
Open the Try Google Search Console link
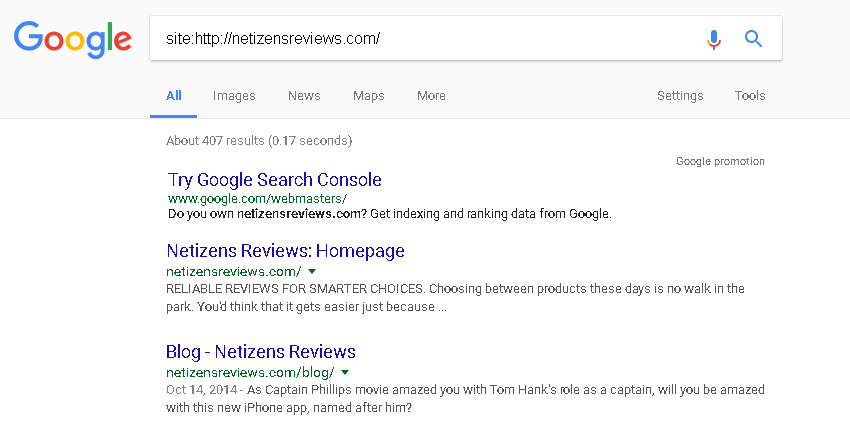click(275, 180)
